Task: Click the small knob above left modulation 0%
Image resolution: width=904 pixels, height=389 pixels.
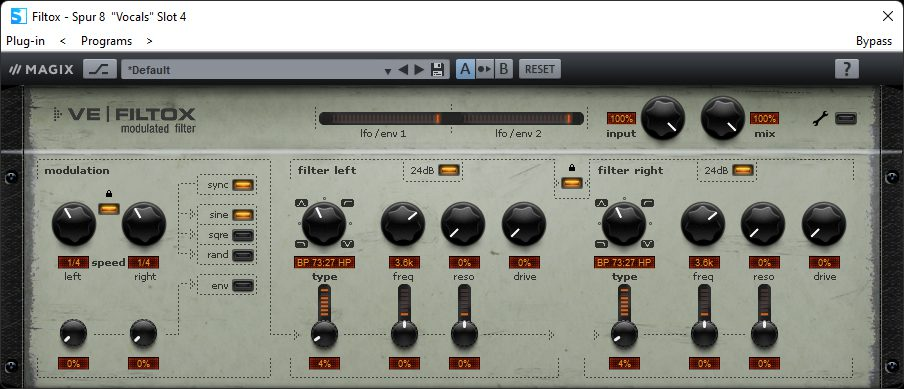Action: (73, 334)
